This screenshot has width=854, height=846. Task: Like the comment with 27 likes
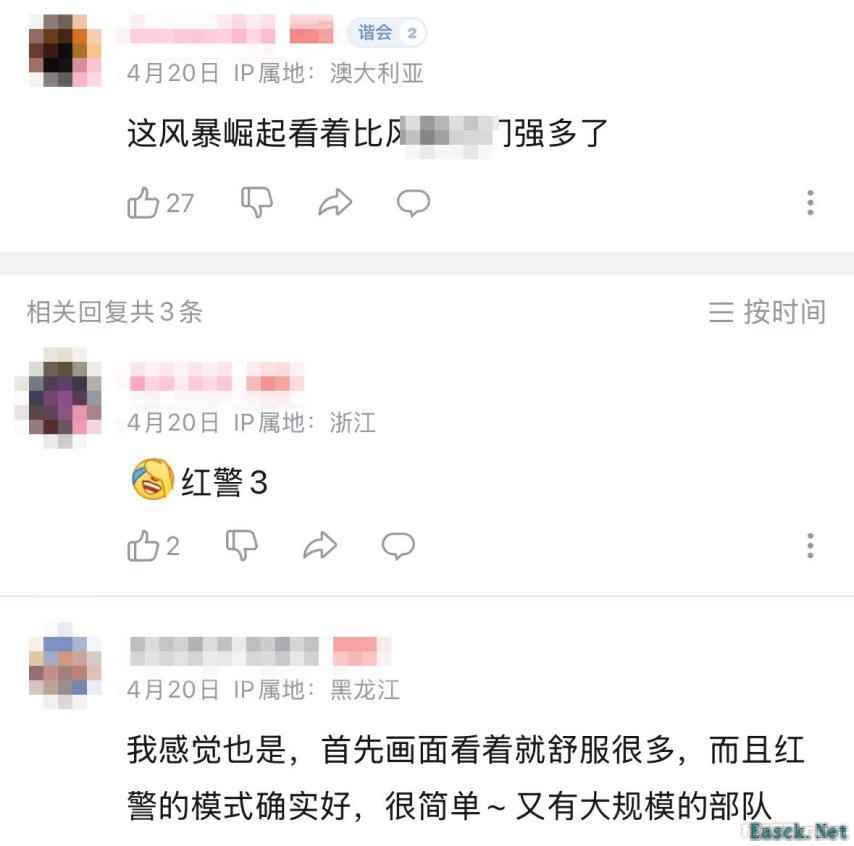tap(143, 203)
